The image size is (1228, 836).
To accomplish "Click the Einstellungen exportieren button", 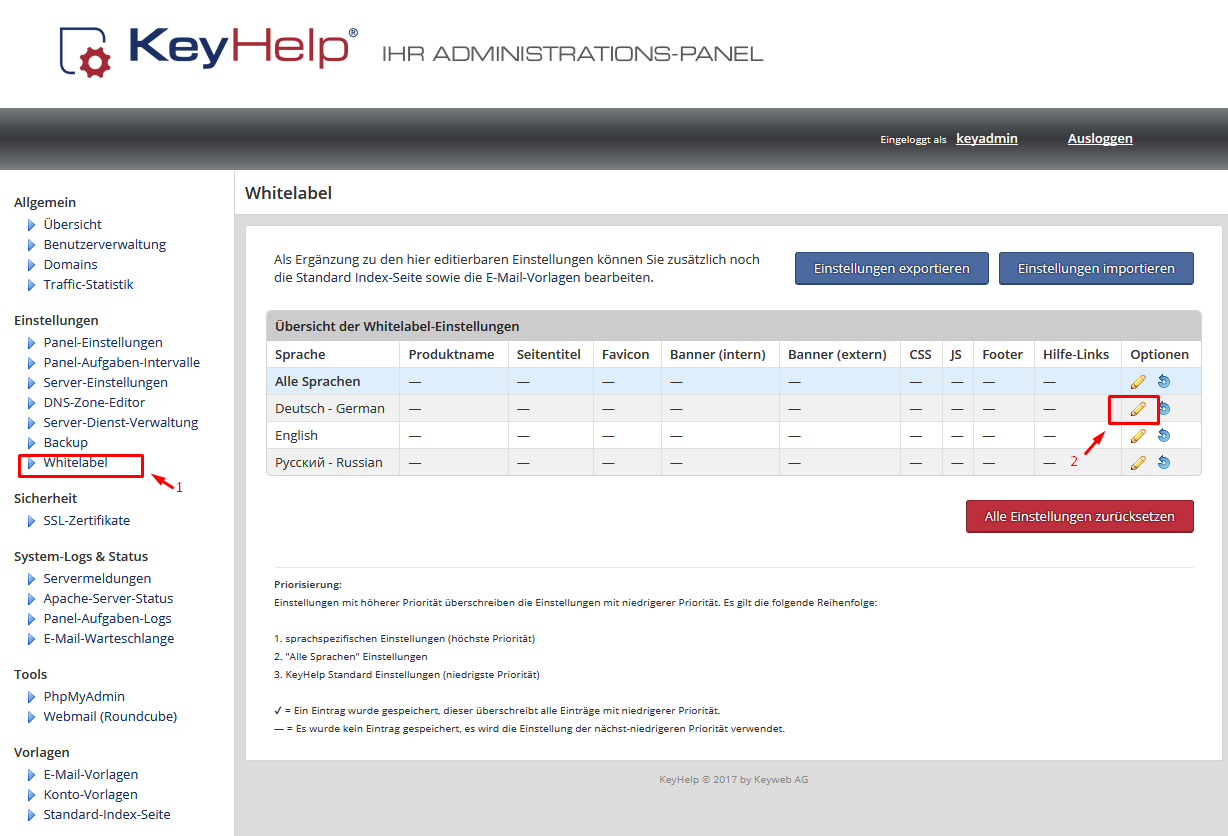I will 891,268.
